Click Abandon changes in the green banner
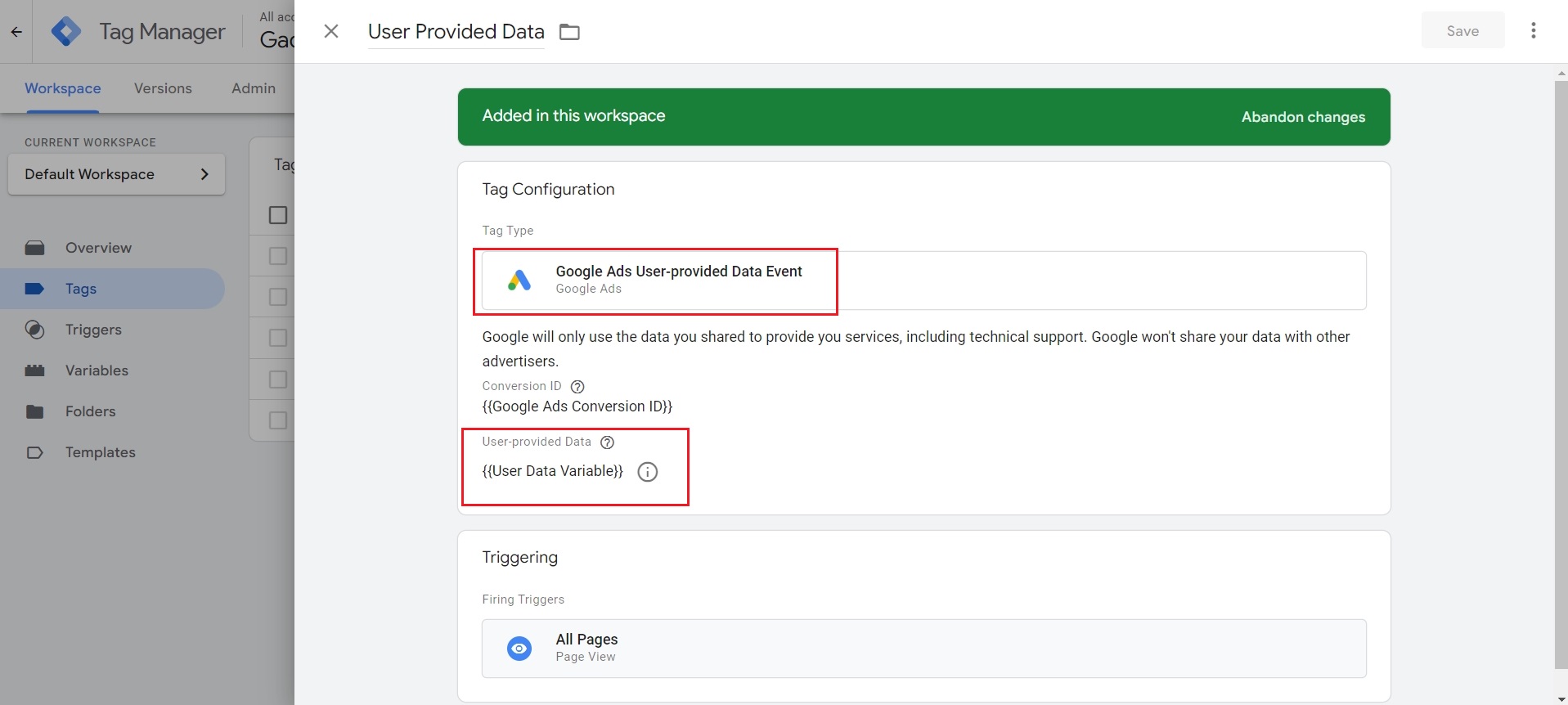The width and height of the screenshot is (1568, 705). pyautogui.click(x=1303, y=117)
